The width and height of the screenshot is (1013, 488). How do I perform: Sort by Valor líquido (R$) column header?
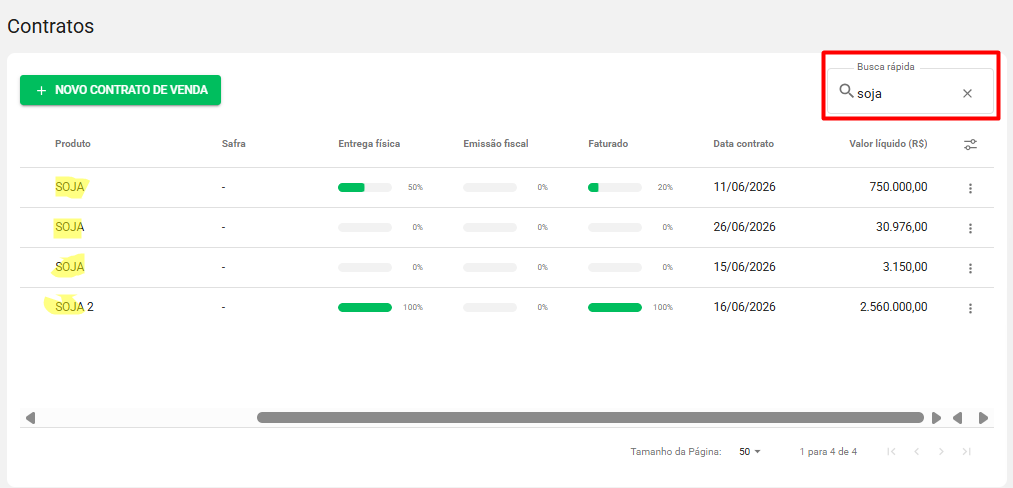pyautogui.click(x=888, y=143)
